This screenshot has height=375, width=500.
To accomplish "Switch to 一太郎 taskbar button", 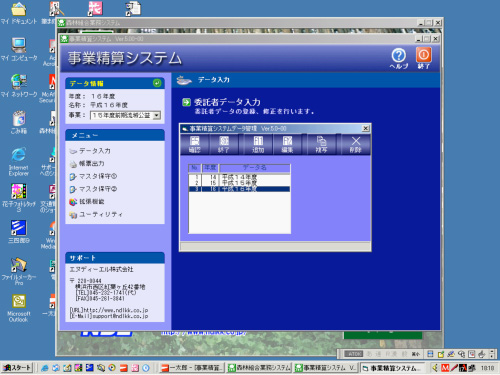I will point(192,368).
